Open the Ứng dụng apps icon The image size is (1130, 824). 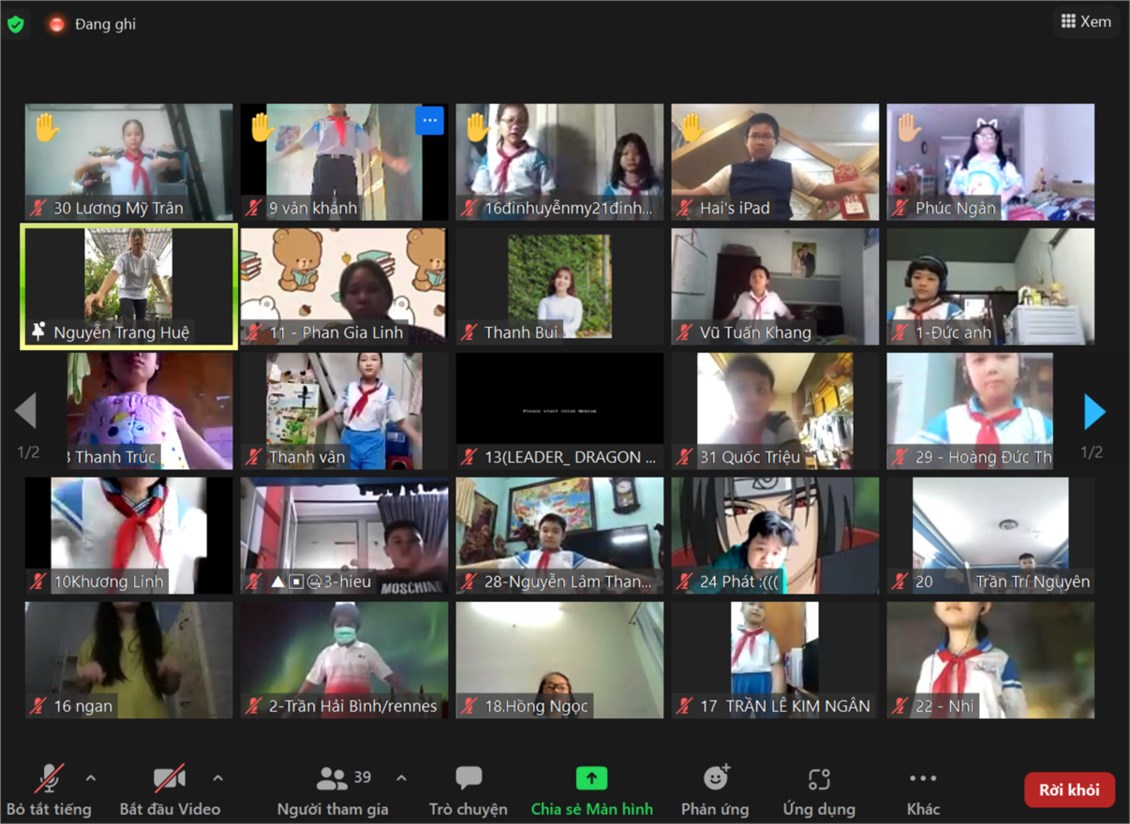[819, 778]
